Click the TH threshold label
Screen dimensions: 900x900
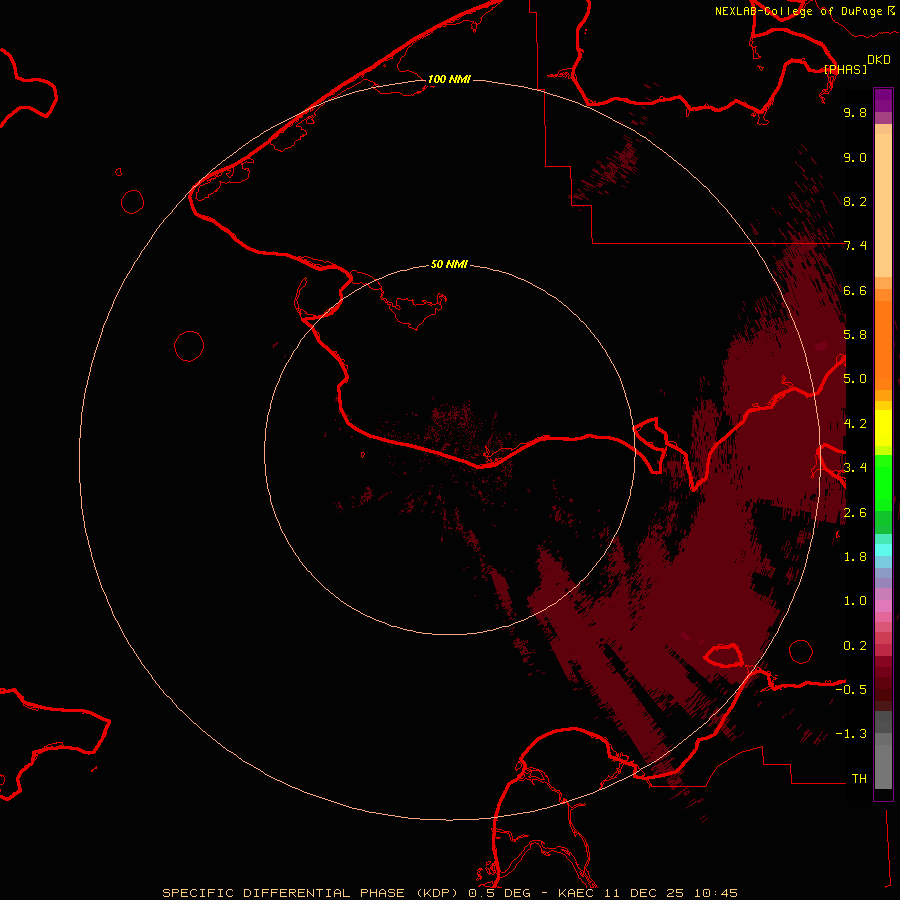pos(859,779)
